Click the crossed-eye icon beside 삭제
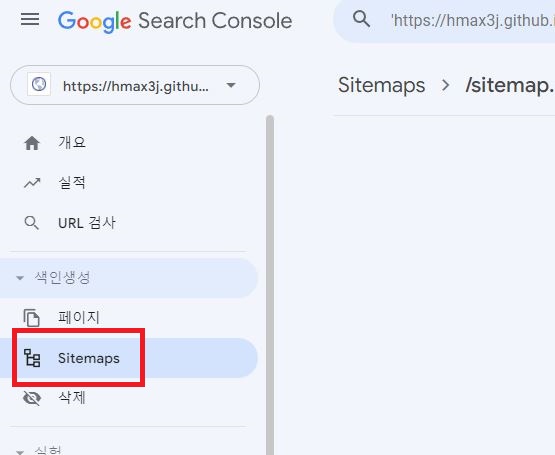This screenshot has height=455, width=555. click(x=32, y=398)
